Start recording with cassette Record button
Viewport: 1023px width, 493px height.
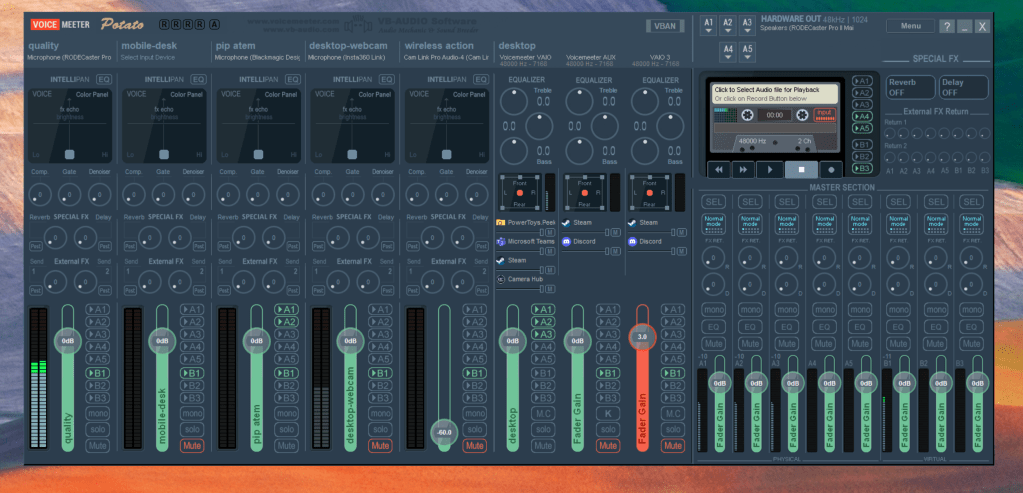click(x=831, y=170)
